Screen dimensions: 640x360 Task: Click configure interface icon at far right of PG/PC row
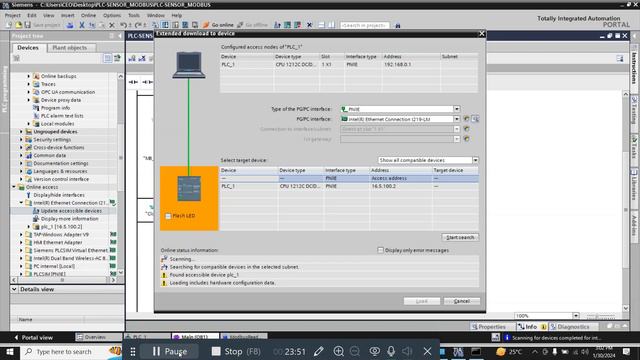click(476, 119)
